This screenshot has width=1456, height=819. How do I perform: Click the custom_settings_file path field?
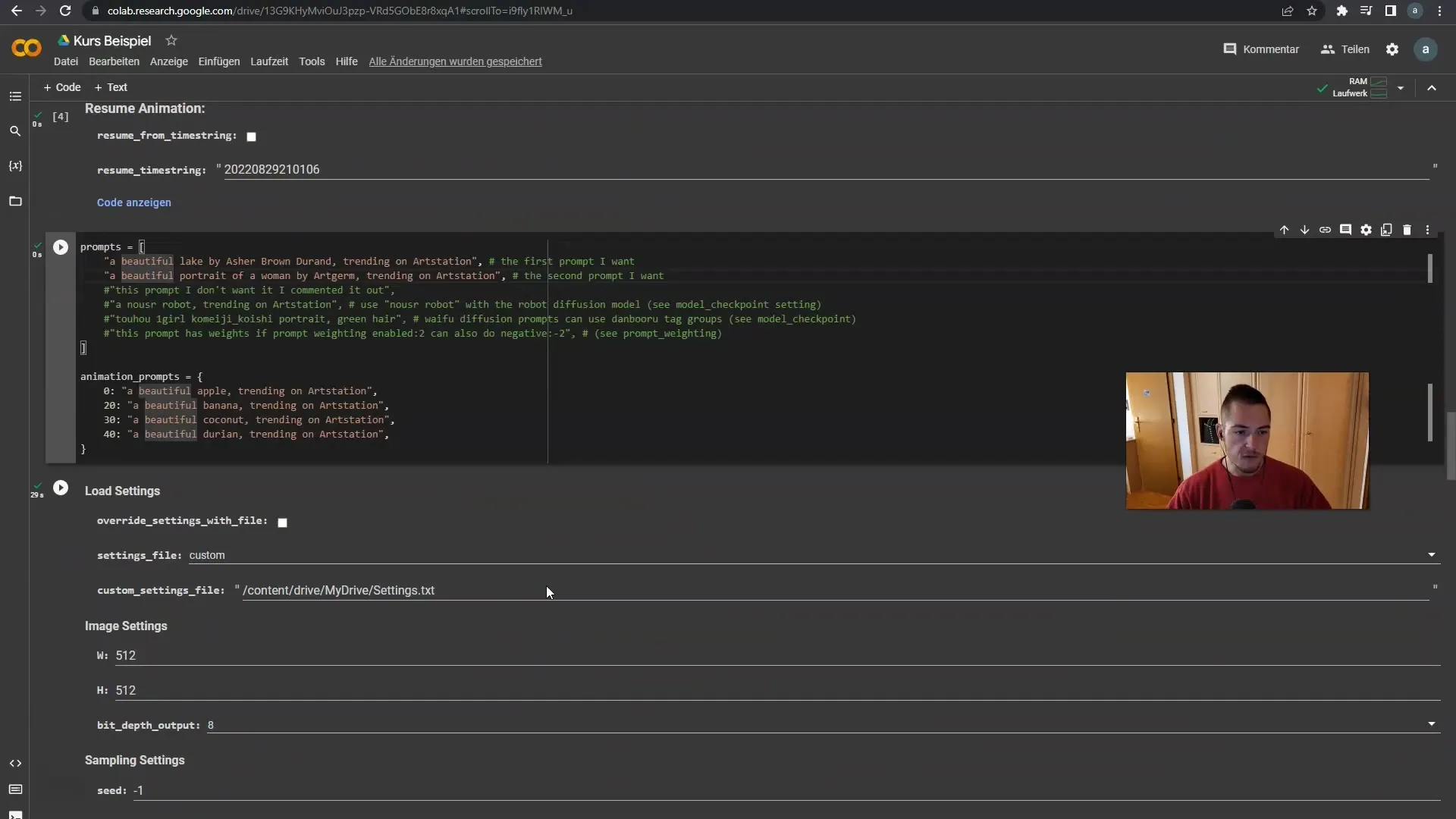(x=835, y=590)
